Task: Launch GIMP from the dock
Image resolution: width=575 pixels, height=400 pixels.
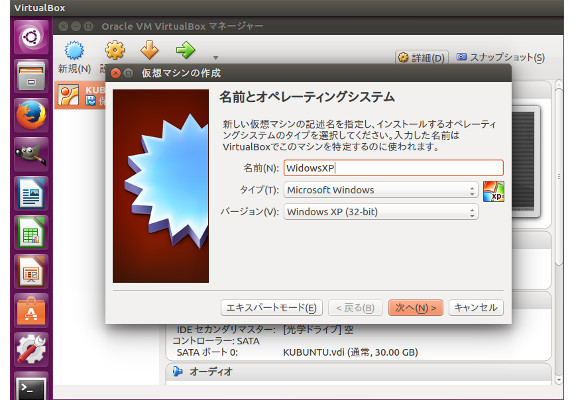Action: point(31,154)
